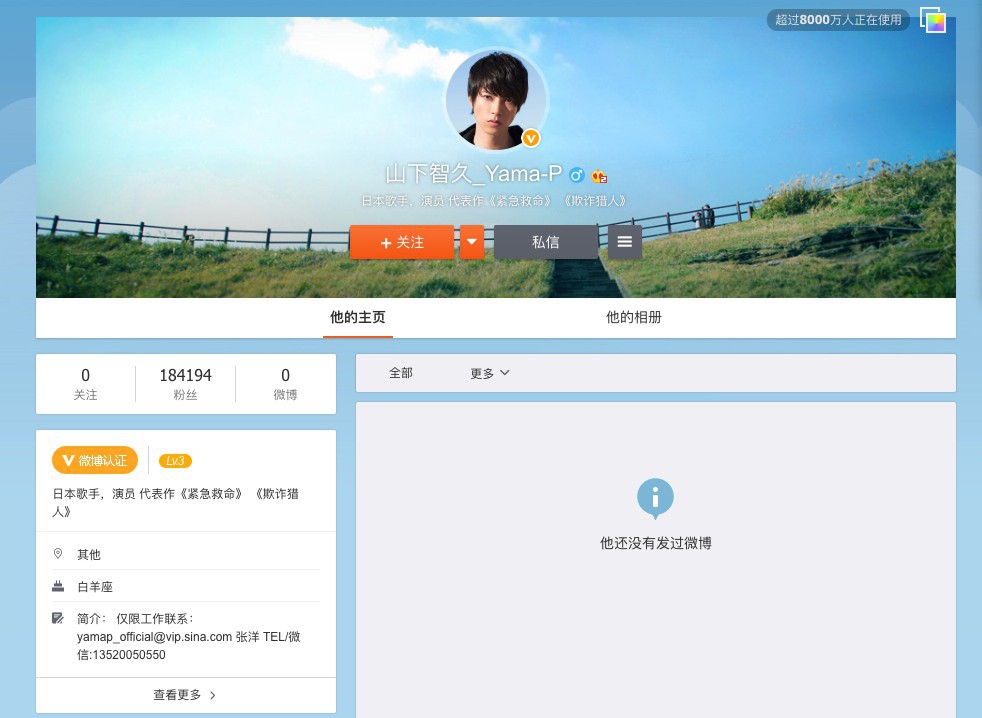Open the profile avatar photo
982x718 pixels.
[495, 98]
